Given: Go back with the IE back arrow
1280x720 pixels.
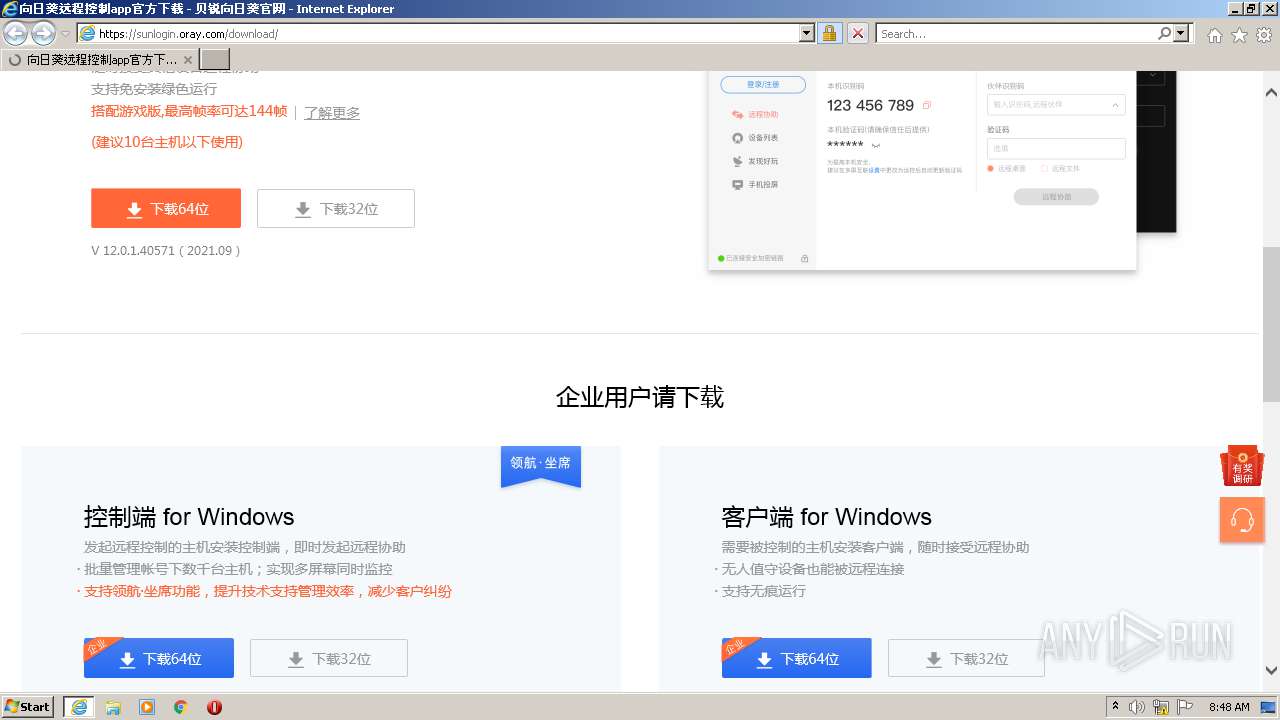Looking at the screenshot, I should click(16, 33).
